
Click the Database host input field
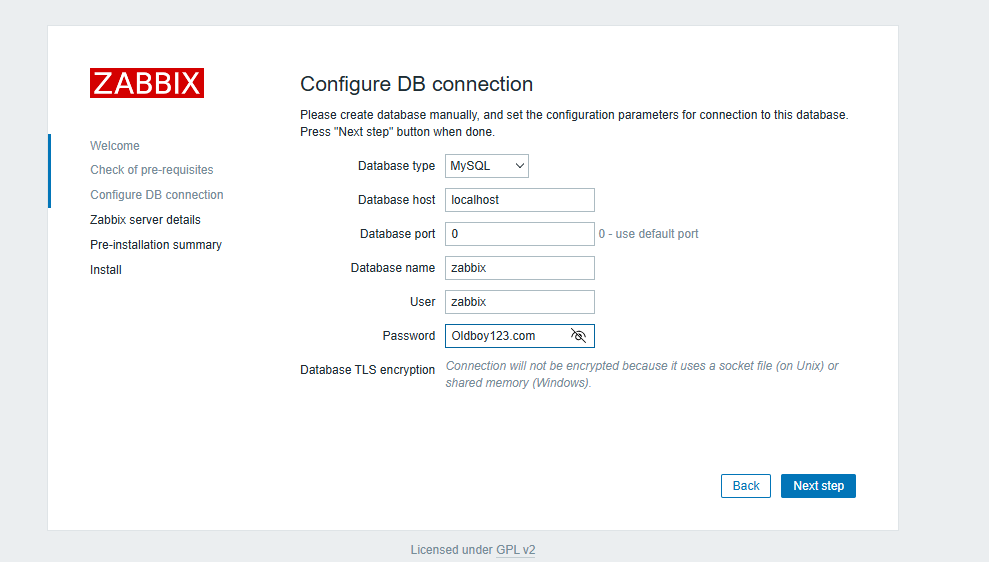tap(520, 200)
